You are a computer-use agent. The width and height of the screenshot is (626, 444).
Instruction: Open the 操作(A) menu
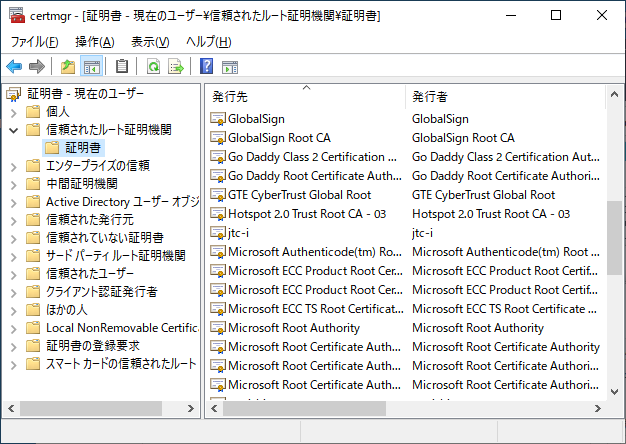(95, 42)
